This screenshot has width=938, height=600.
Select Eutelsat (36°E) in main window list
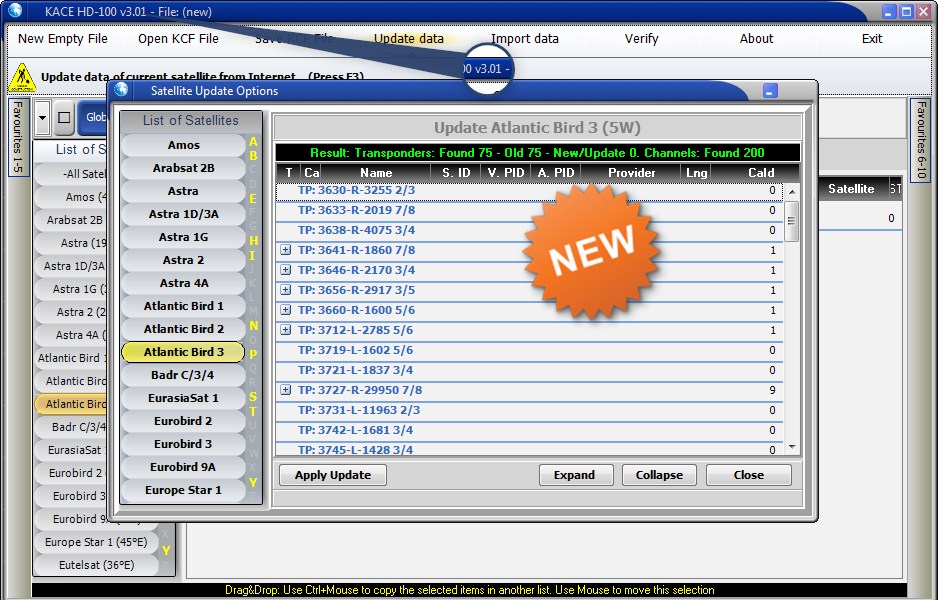96,565
